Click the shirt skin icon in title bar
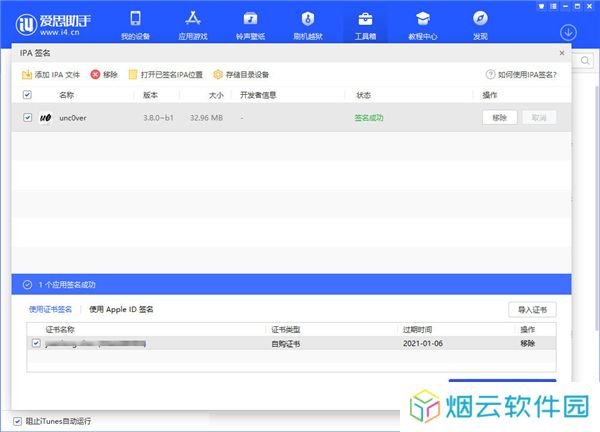 click(x=541, y=6)
